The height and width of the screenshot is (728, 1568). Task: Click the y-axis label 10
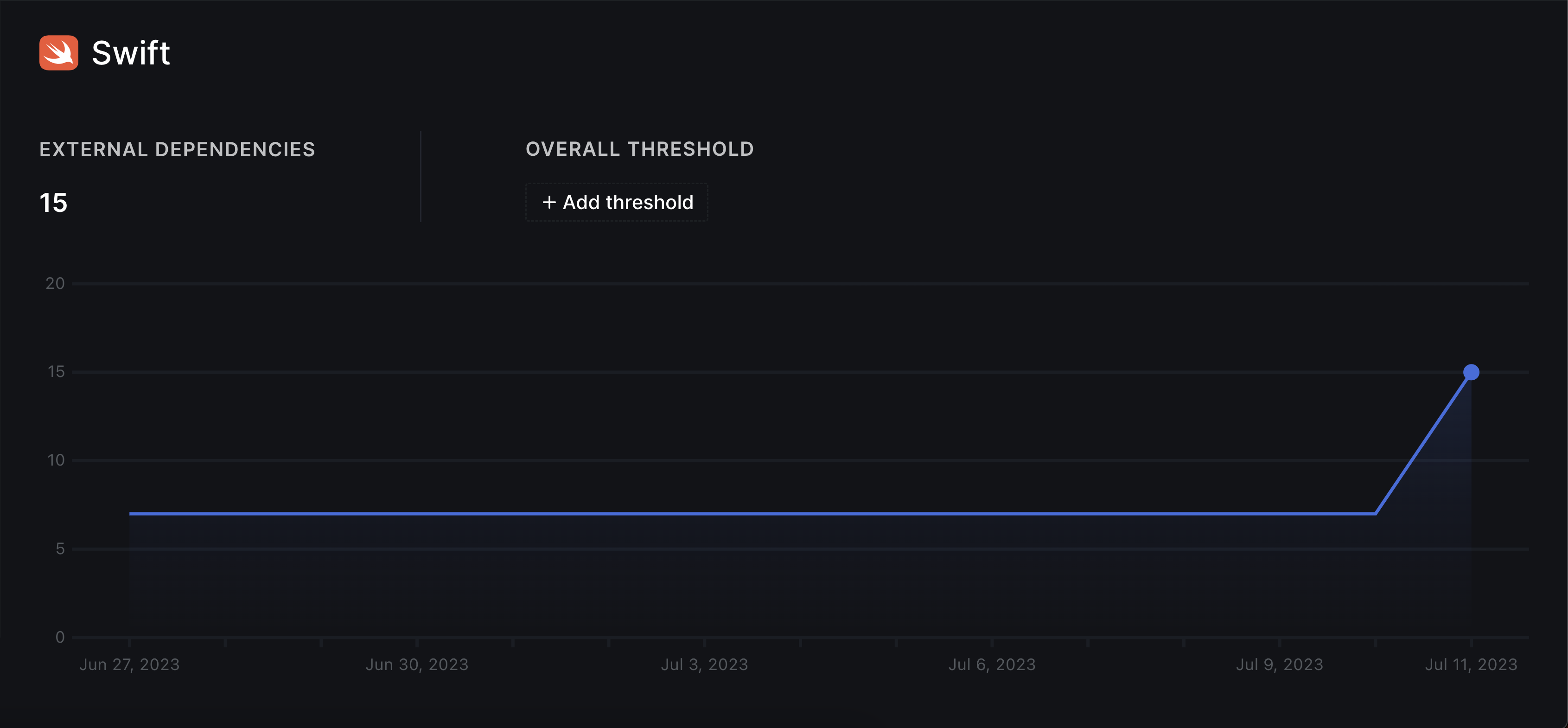click(x=56, y=460)
